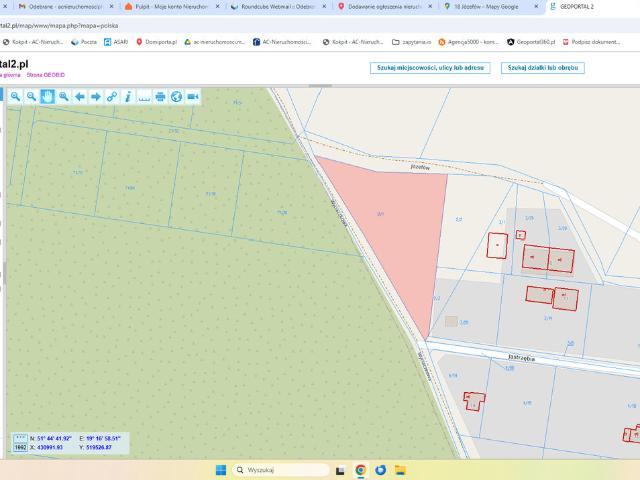The image size is (640, 480).
Task: Close the Roundcube Webmail tab
Action: (x=324, y=7)
